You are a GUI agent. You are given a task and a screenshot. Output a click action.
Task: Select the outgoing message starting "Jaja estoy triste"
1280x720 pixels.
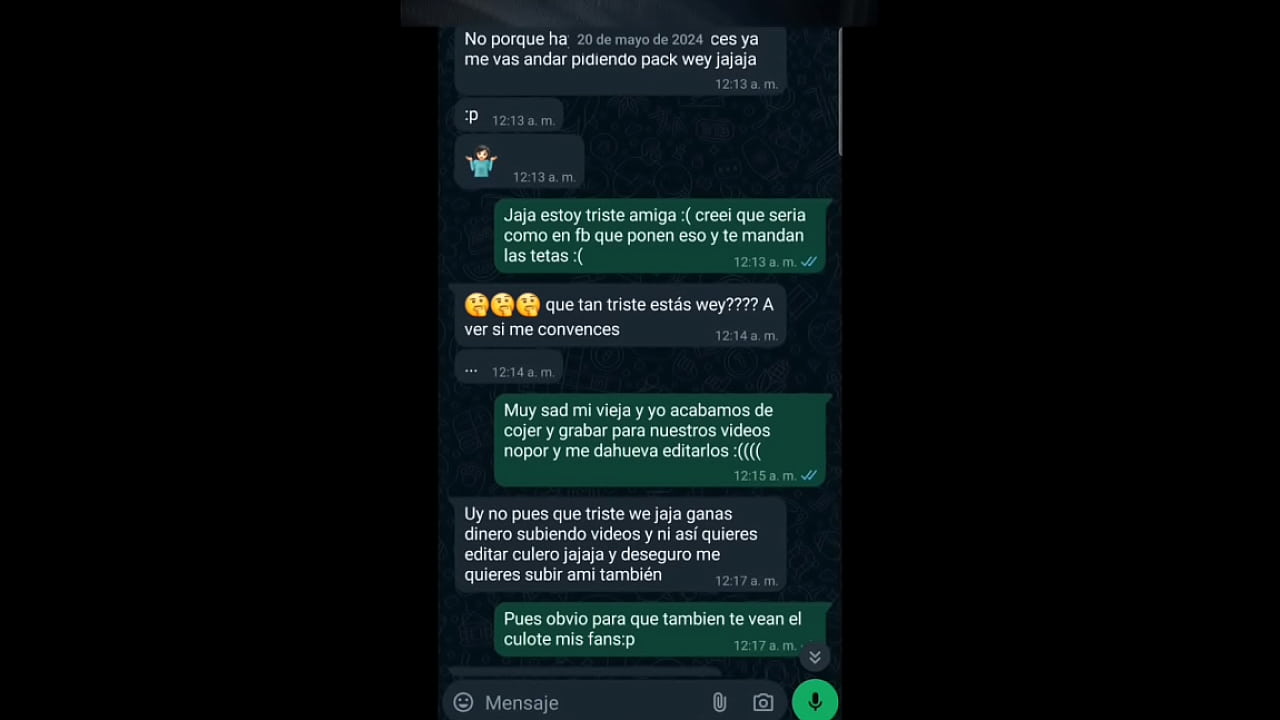point(660,236)
